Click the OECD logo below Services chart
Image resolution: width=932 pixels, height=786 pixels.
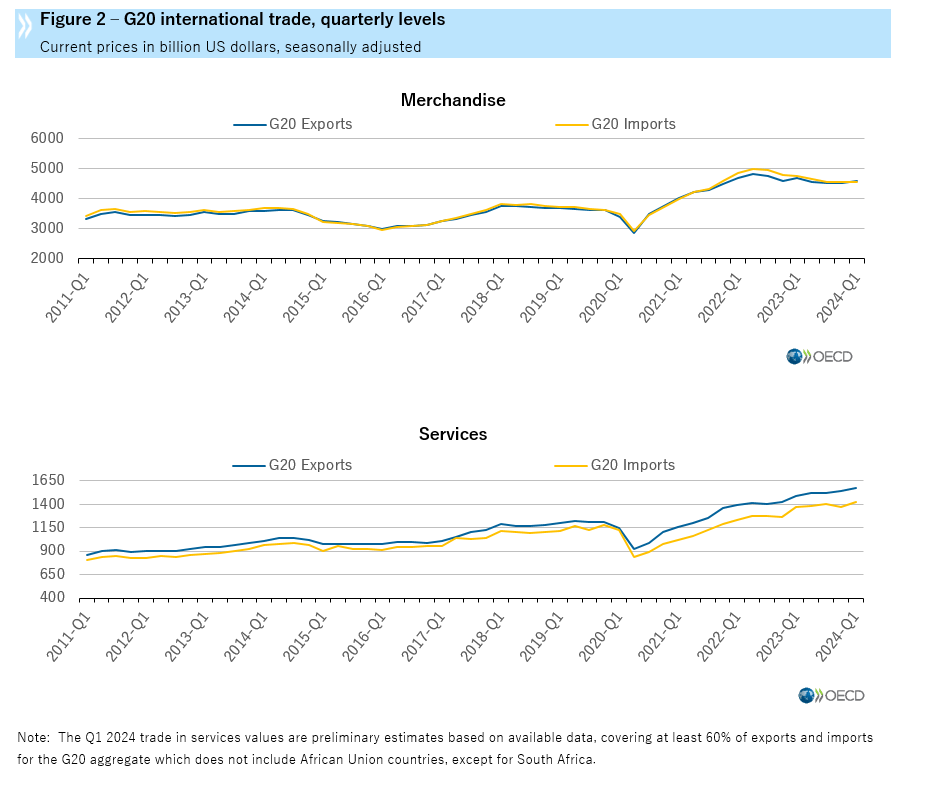point(830,695)
